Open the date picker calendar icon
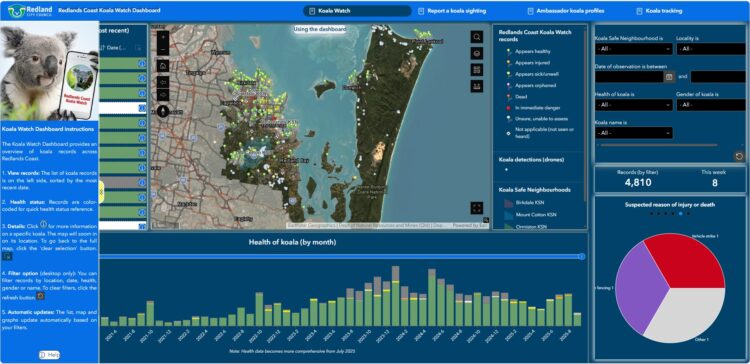Screen dimensions: 750x364 pos(669,77)
